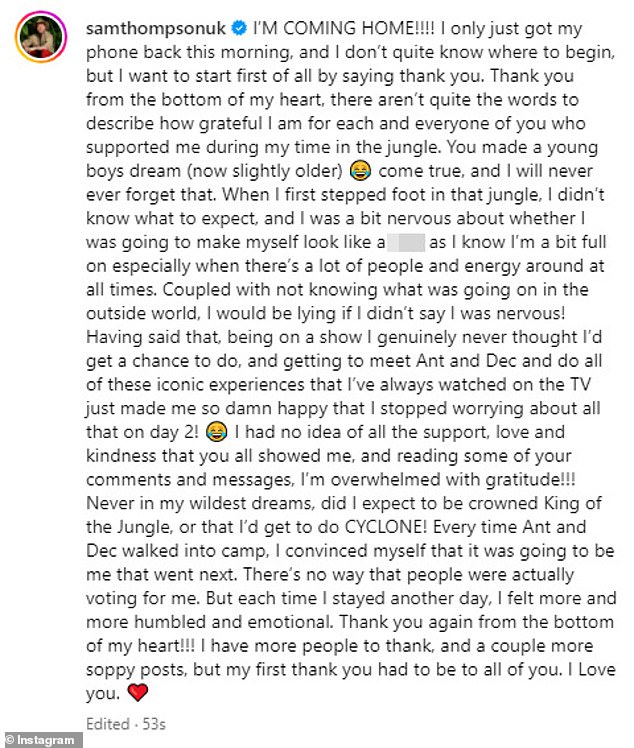Click the 'I'M COMING HOME!!!!' text
Image resolution: width=634 pixels, height=748 pixels.
(x=344, y=29)
